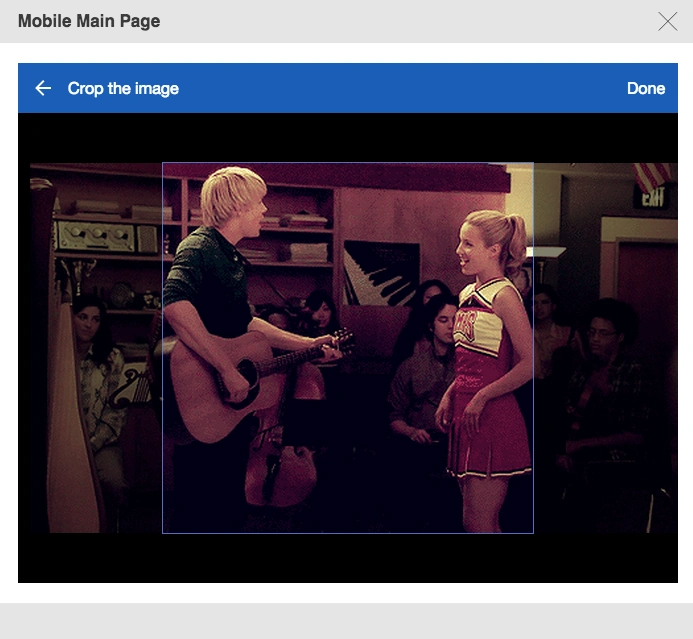Click the back arrow icon
This screenshot has height=639, width=693.
point(43,88)
